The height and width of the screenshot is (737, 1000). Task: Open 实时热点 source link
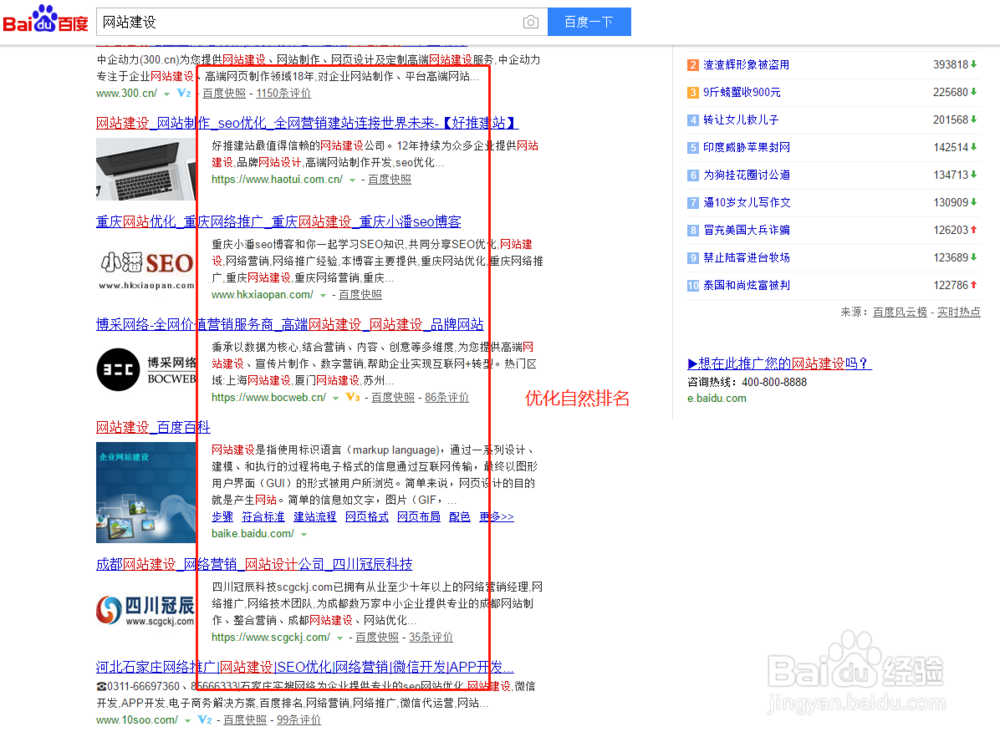(959, 312)
